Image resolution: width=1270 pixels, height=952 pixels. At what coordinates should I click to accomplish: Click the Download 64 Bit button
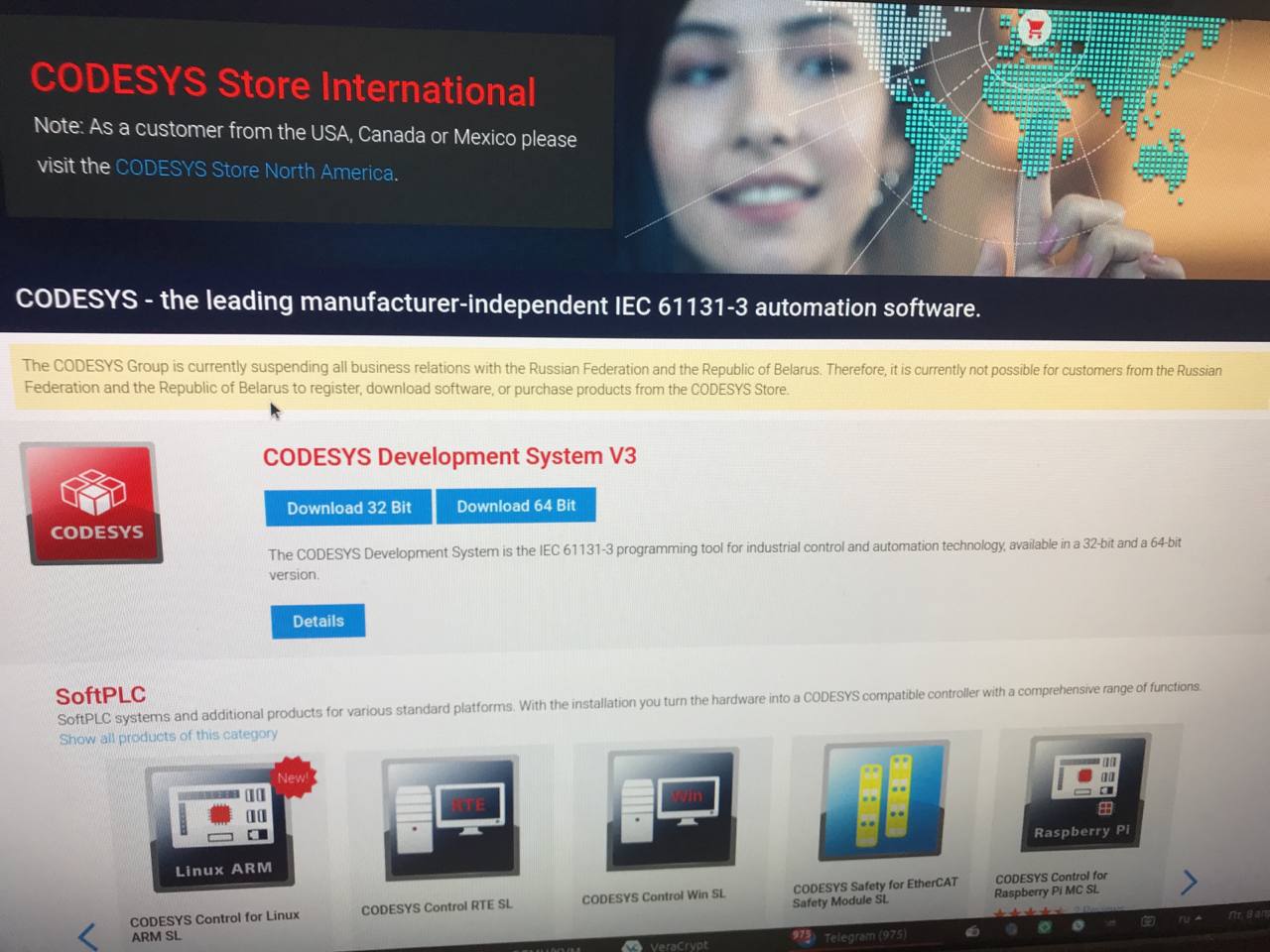516,506
